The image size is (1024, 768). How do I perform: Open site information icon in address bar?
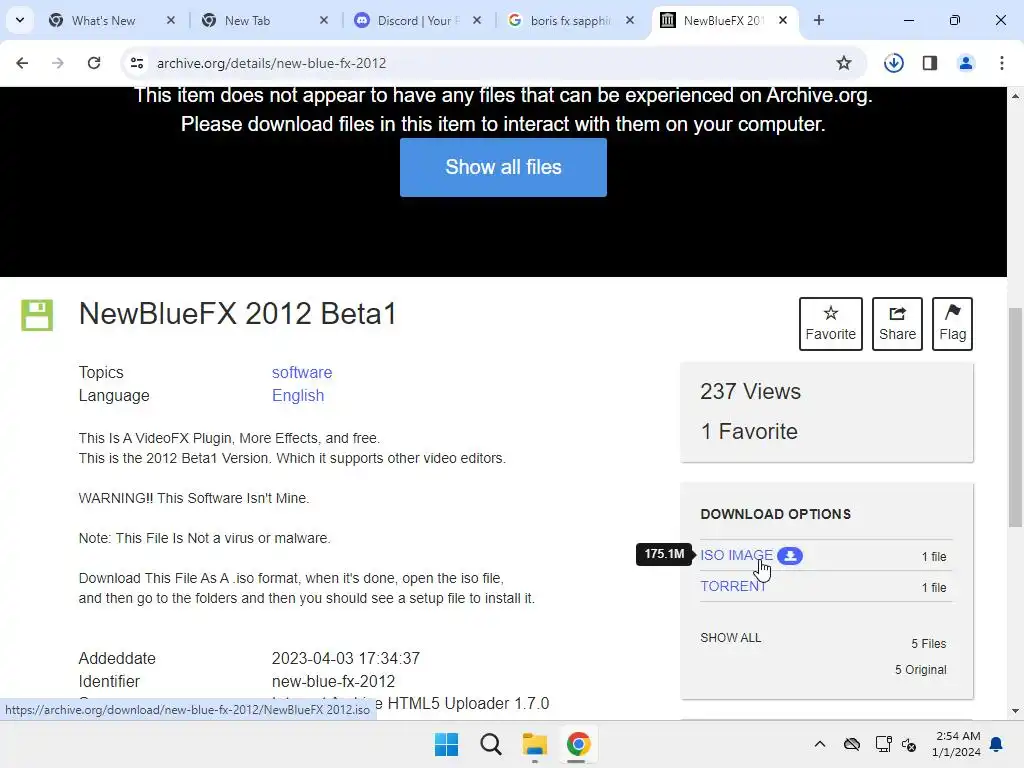point(136,63)
